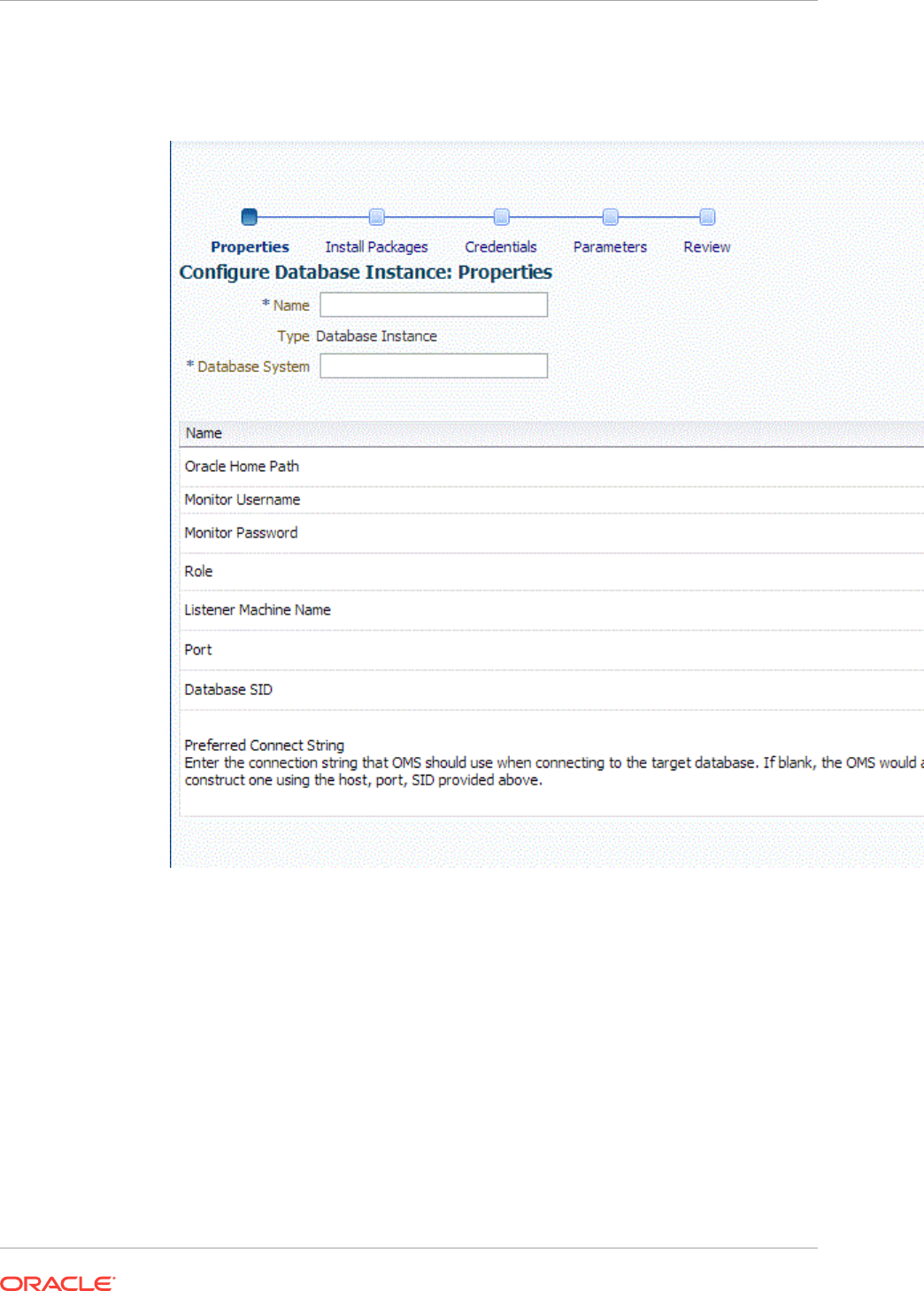Focus the Name input field
Viewport: 924px width, 1291px height.
[434, 305]
